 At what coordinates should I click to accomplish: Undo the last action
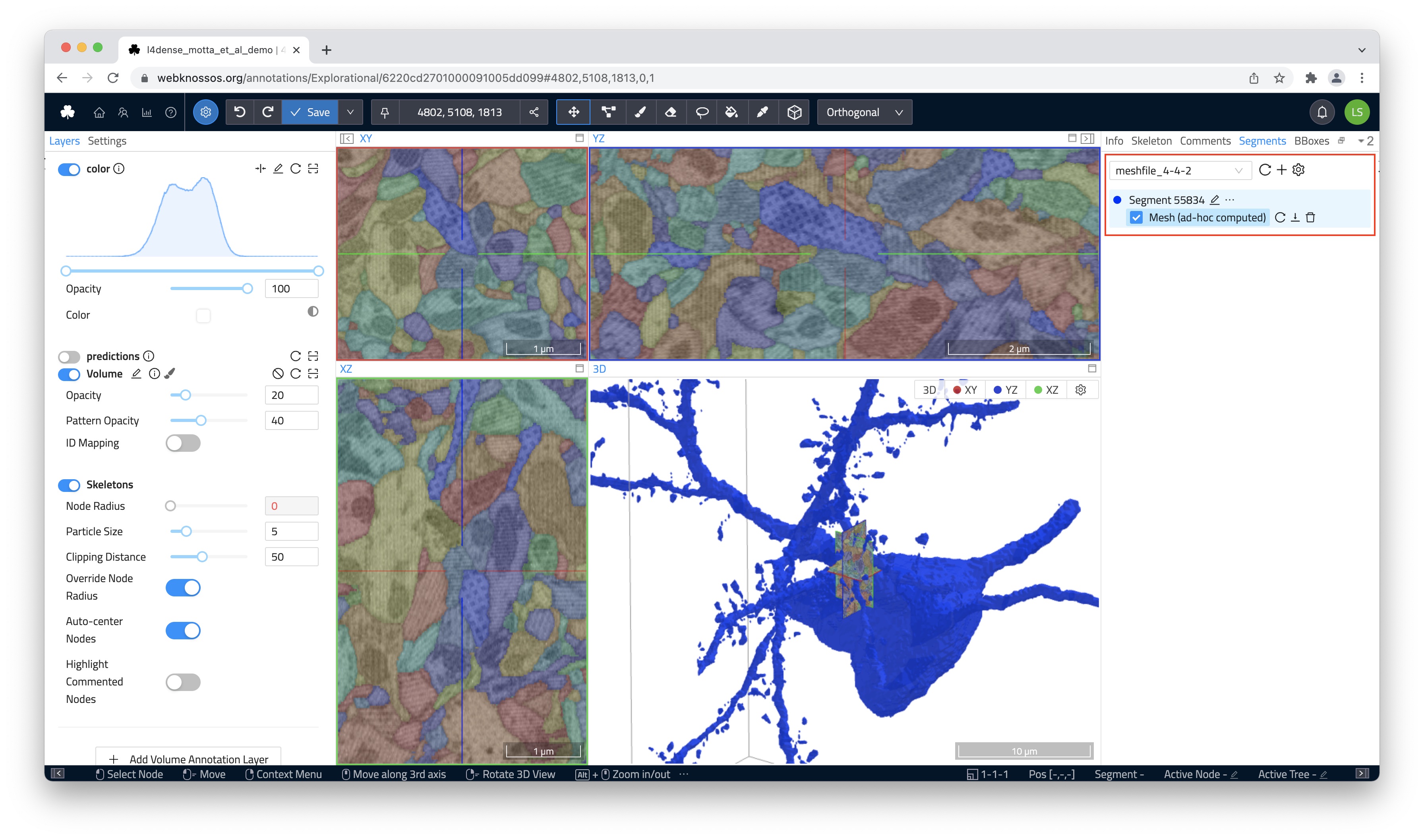(240, 112)
